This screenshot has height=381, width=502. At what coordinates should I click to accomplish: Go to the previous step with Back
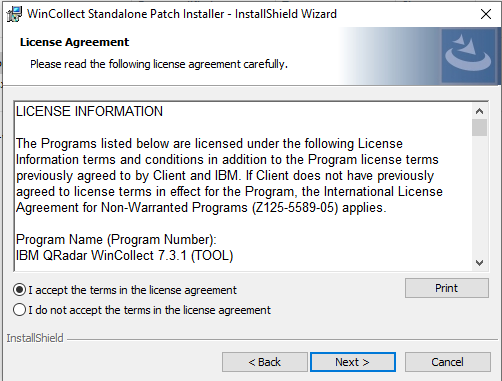pos(265,362)
